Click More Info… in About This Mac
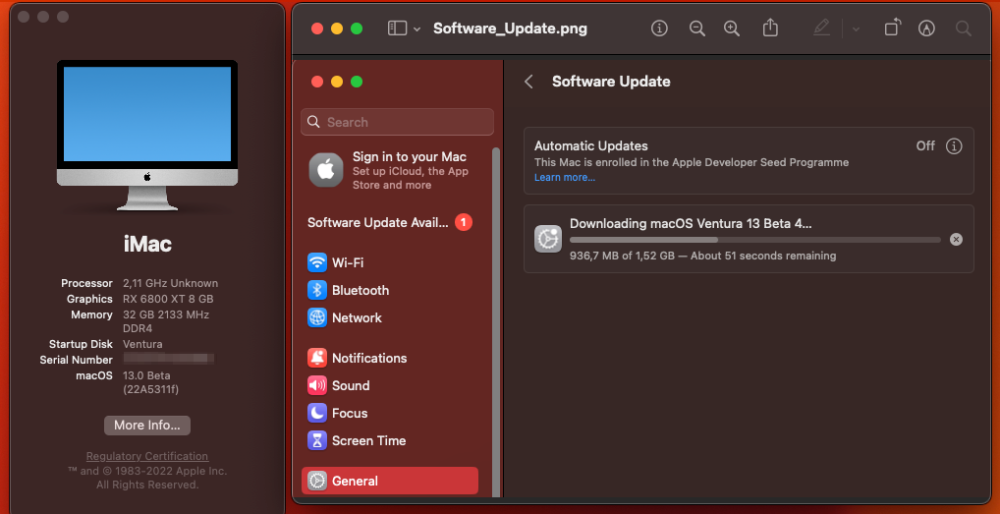This screenshot has width=1000, height=514. tap(147, 425)
